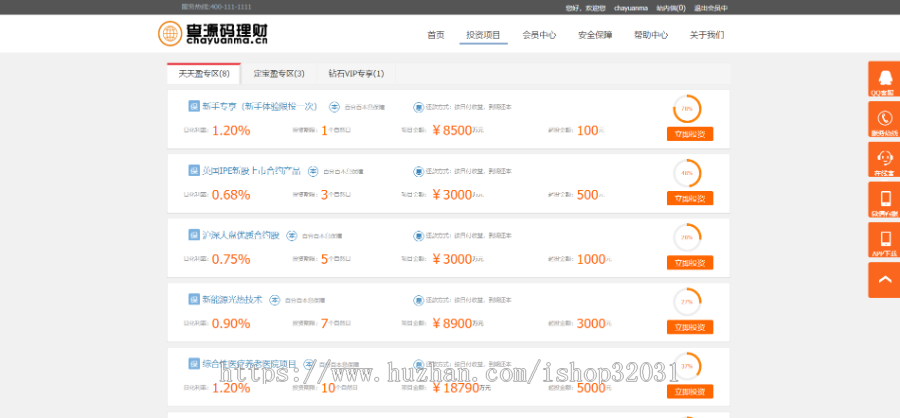Viewport: 900px width, 418px height.
Task: Open the 综合性医疗养老医院项目 title link
Action: 250,363
